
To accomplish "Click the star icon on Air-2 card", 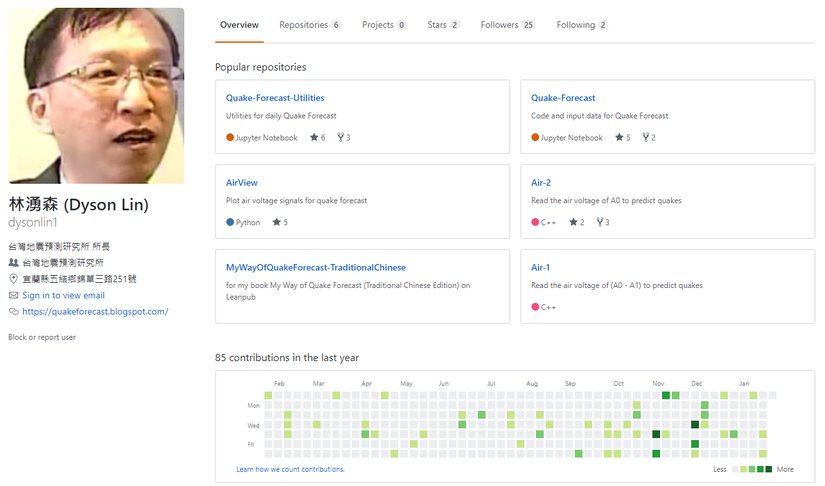I will [x=574, y=222].
